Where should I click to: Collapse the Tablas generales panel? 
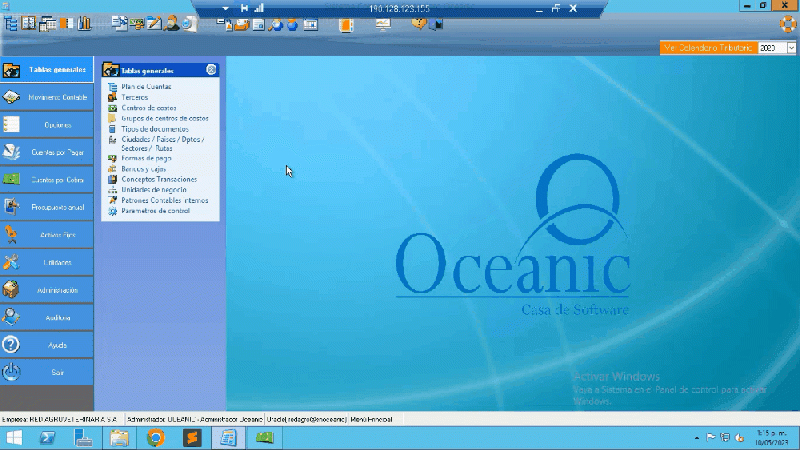pos(211,70)
